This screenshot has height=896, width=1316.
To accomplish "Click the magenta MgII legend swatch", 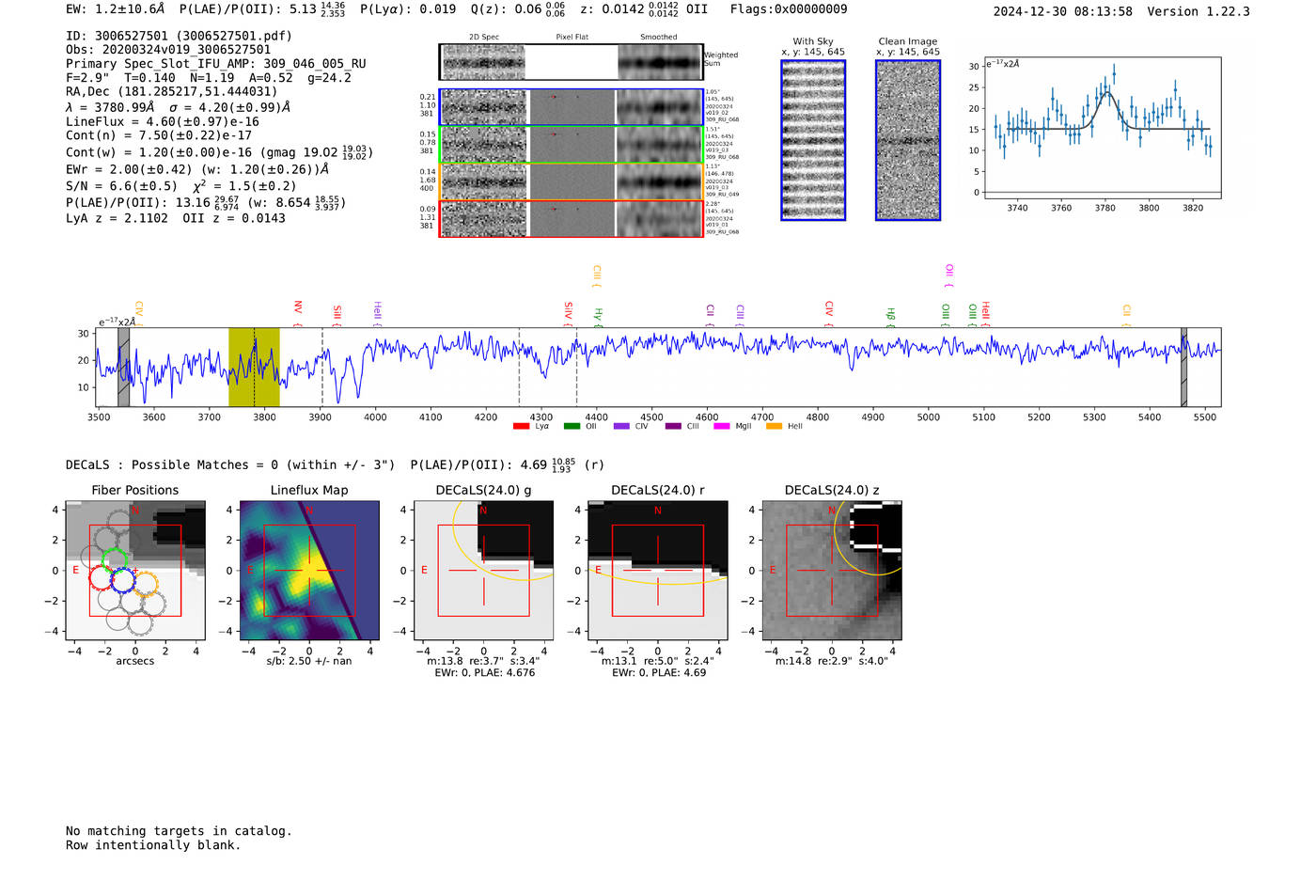I will (x=722, y=426).
